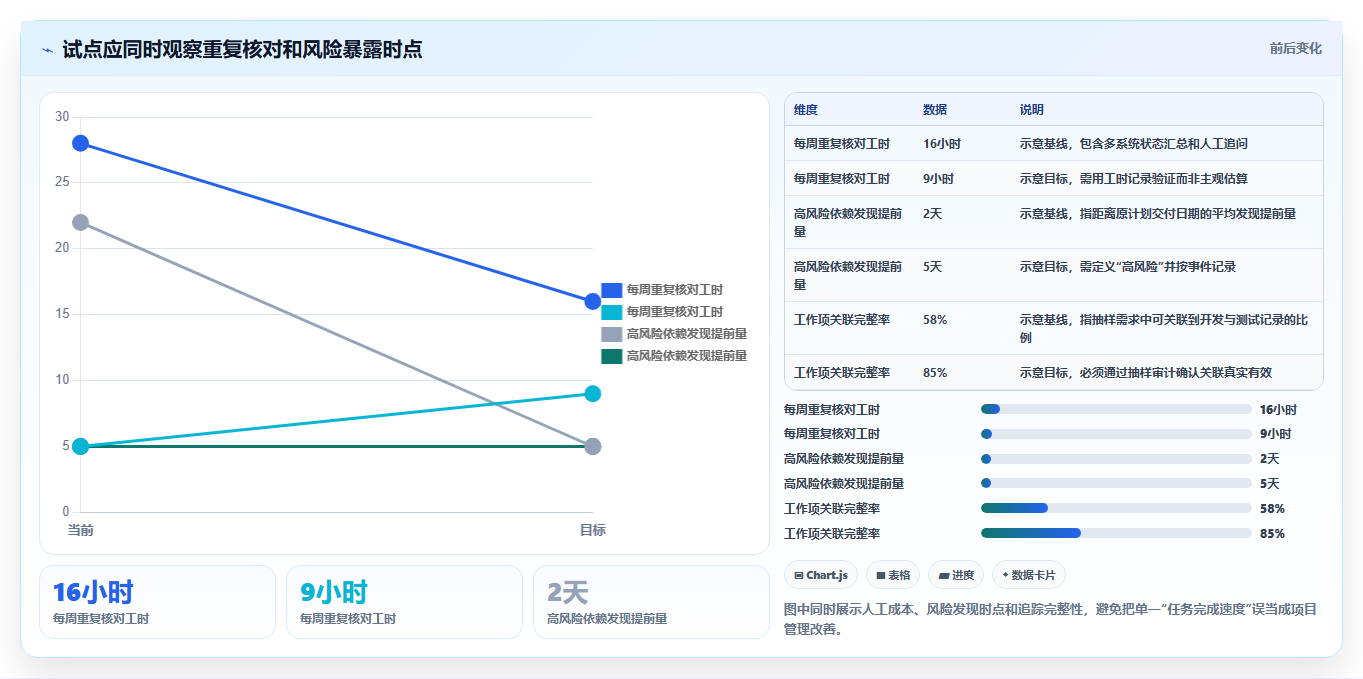The width and height of the screenshot is (1363, 679).
Task: Click the blue 16小时 stat card
Action: (x=157, y=602)
